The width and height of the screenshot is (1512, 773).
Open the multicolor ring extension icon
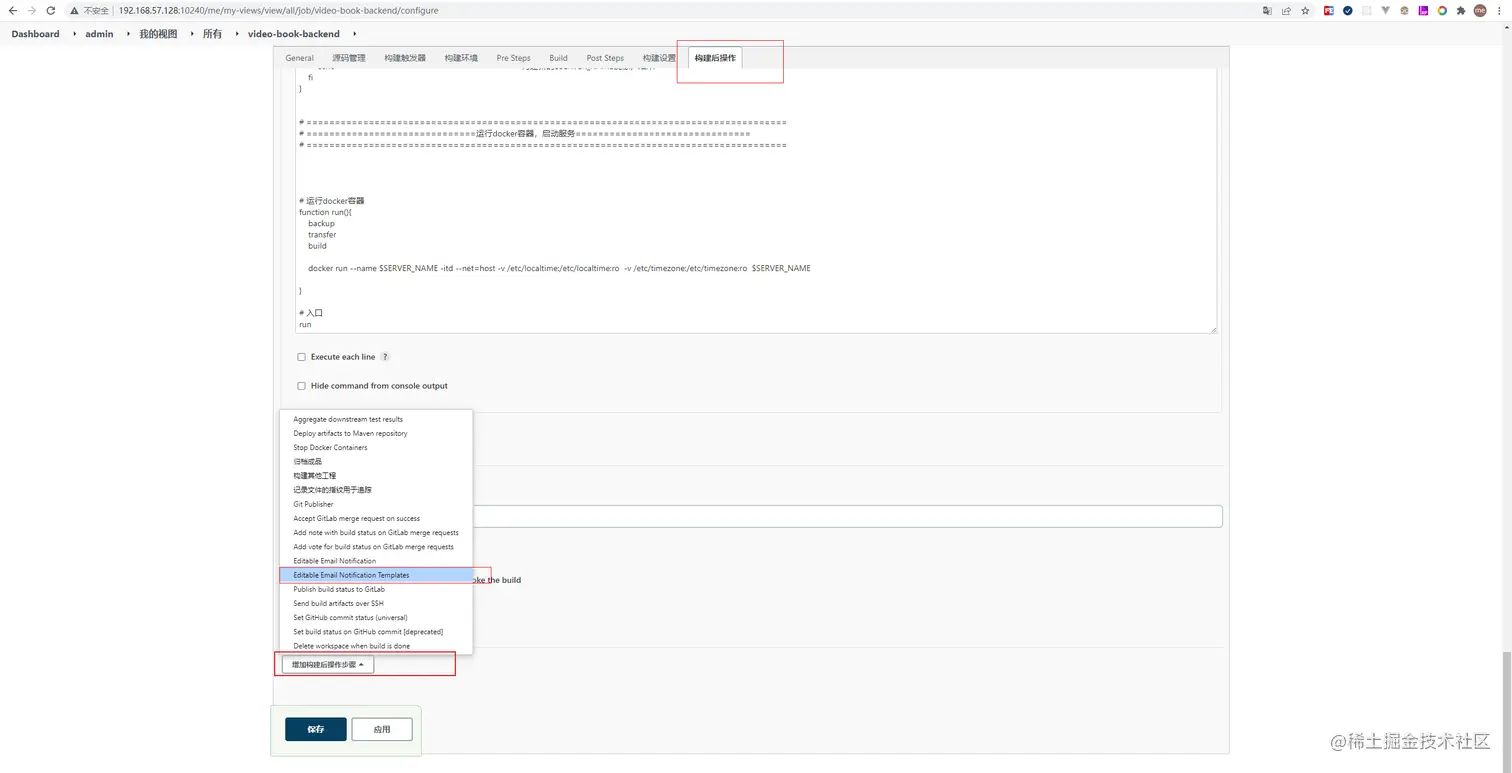pos(1442,10)
